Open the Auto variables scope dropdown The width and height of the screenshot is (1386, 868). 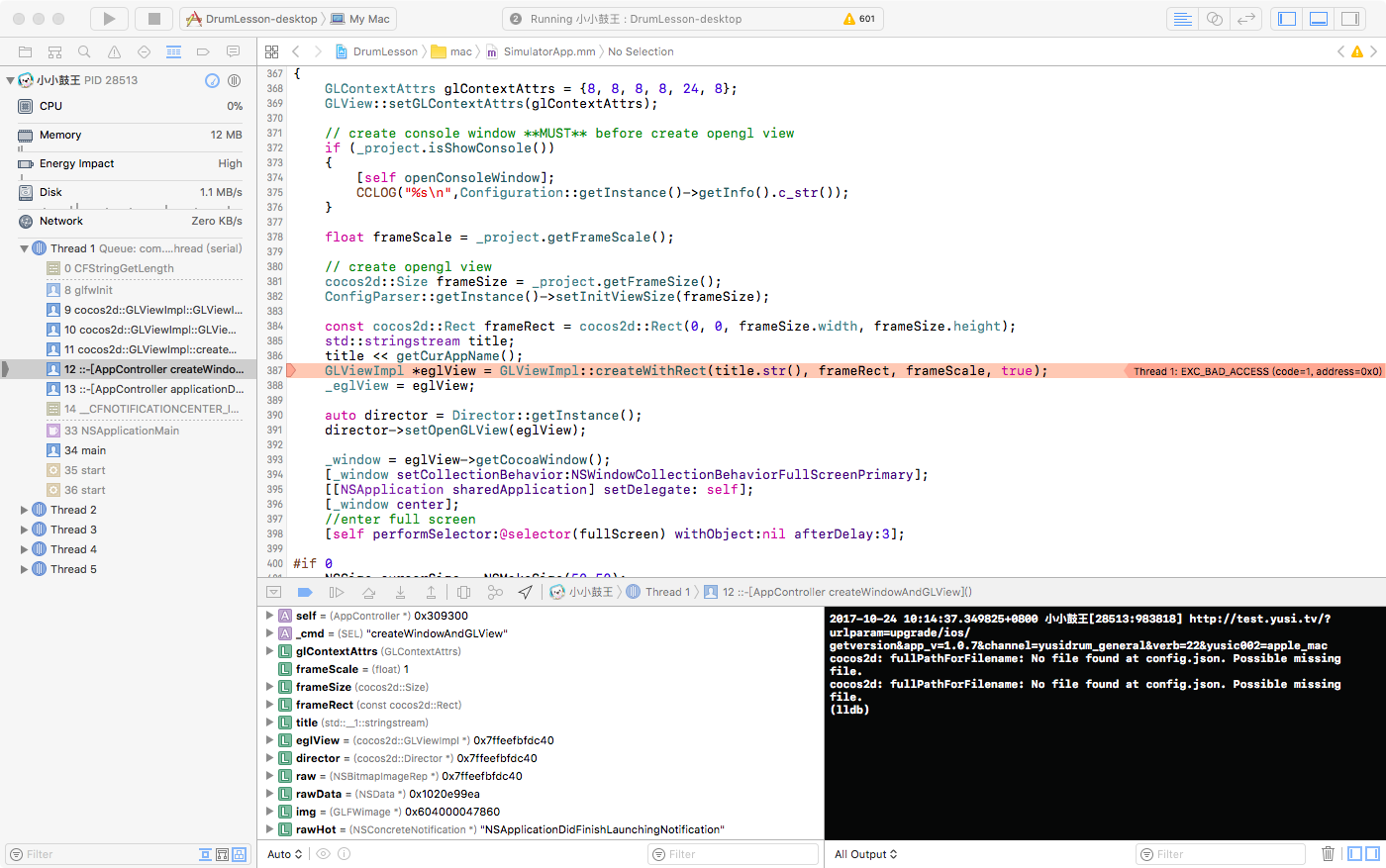pos(284,854)
